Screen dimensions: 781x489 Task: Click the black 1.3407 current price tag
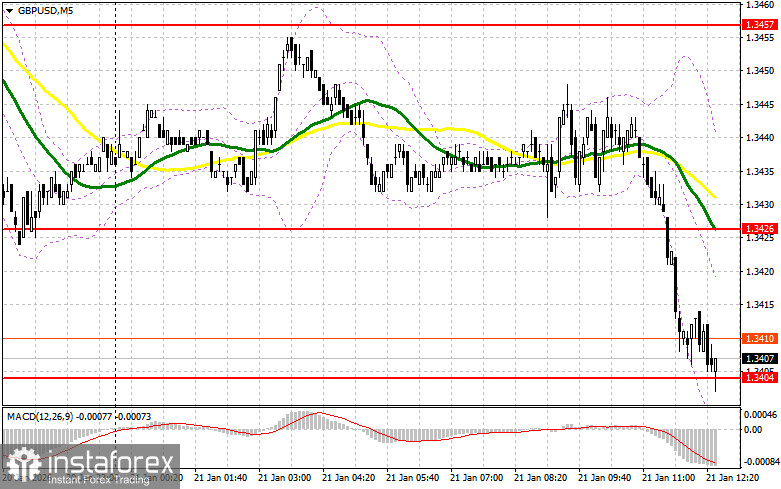click(x=760, y=359)
